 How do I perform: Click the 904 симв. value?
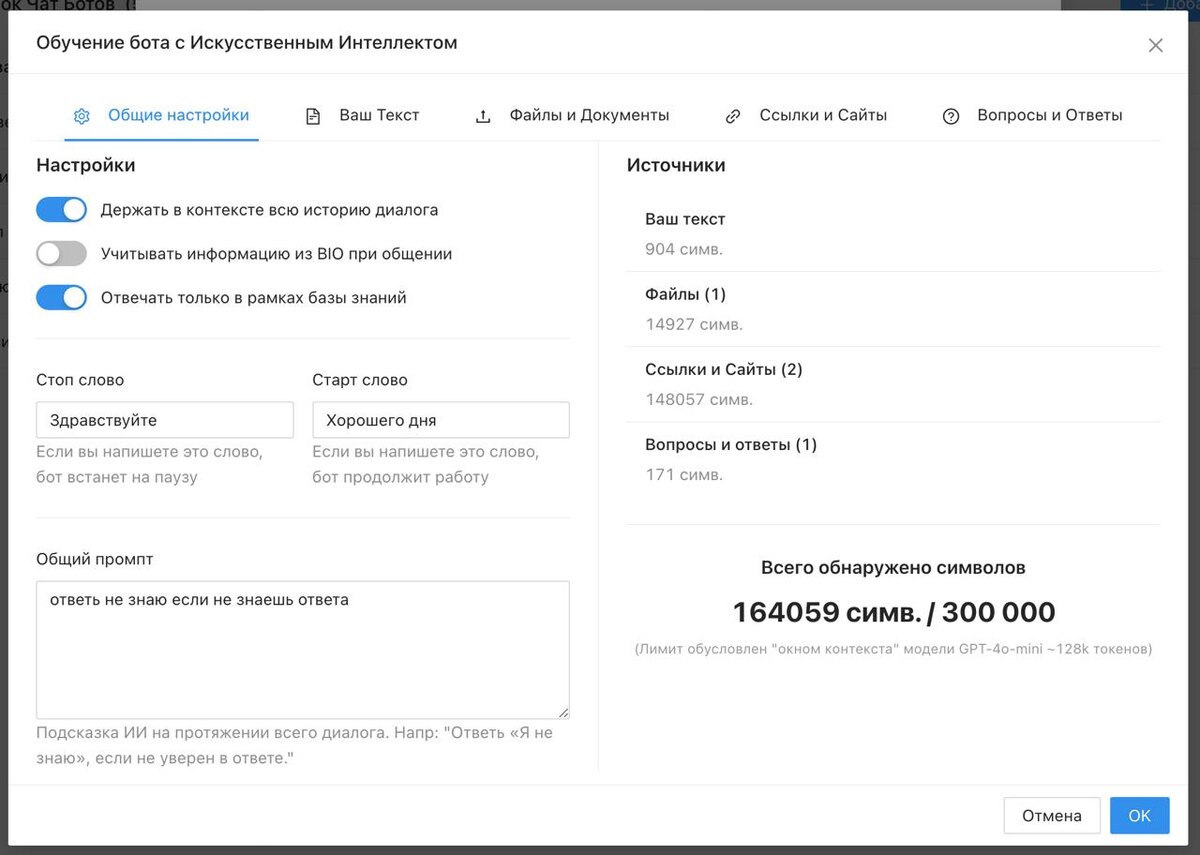coord(684,249)
